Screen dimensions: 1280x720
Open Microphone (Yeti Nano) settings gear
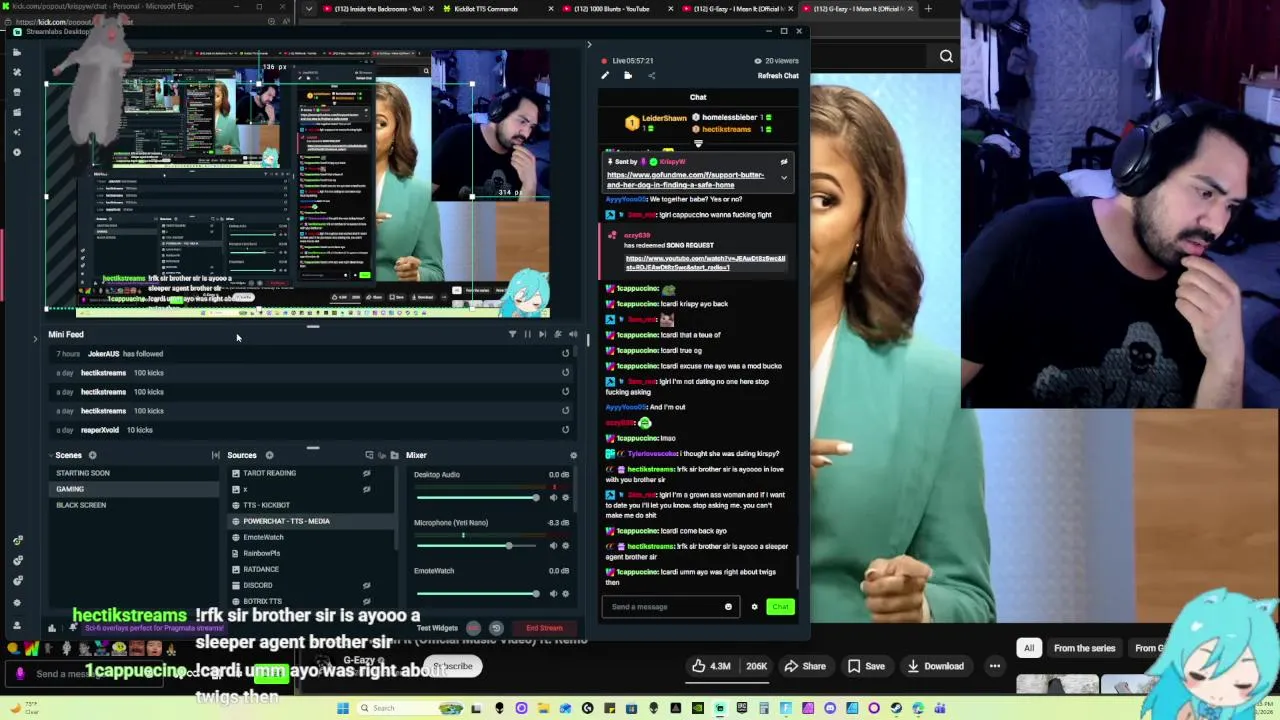(565, 545)
